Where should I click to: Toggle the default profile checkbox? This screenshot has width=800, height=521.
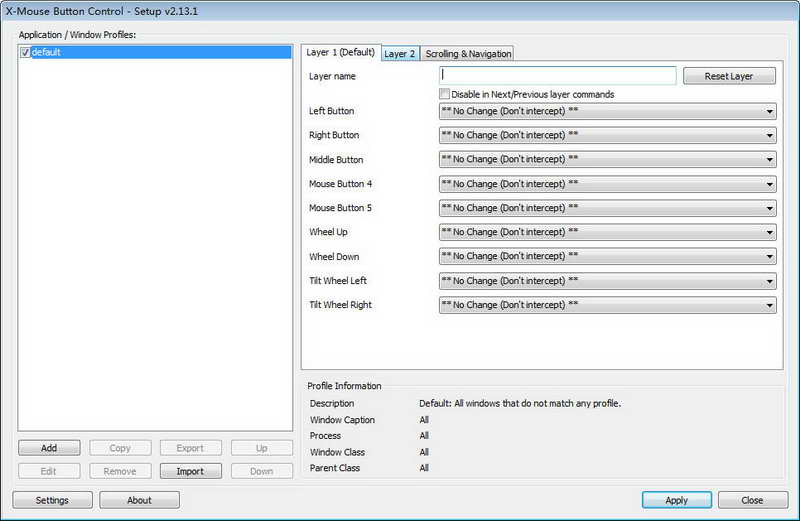[x=25, y=53]
